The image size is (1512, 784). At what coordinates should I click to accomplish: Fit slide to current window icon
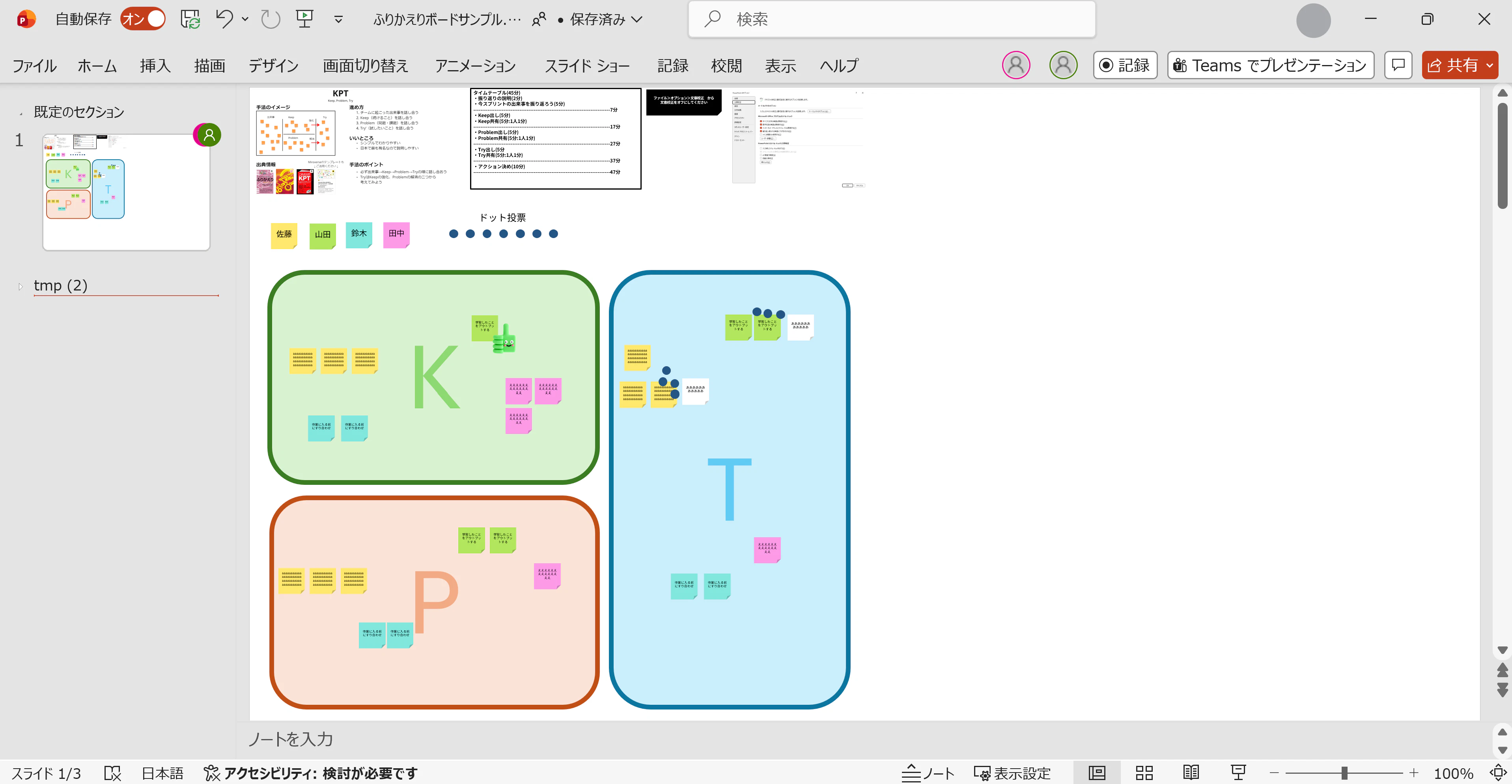1498,772
